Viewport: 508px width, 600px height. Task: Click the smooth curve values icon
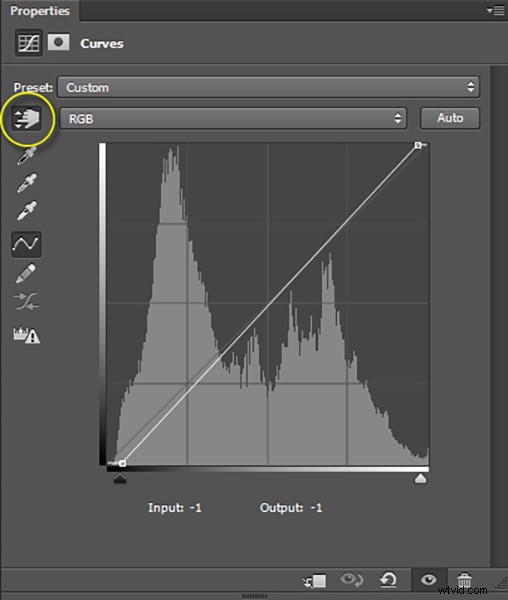(x=26, y=302)
